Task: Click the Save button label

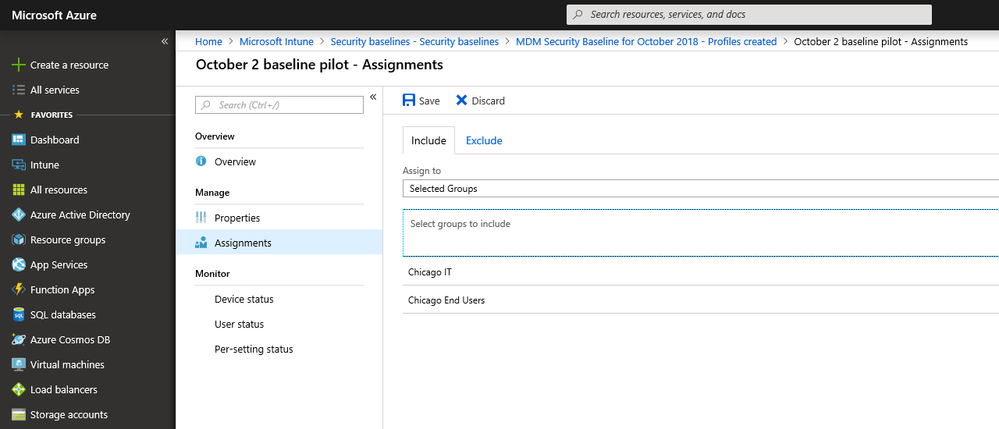Action: (x=429, y=101)
